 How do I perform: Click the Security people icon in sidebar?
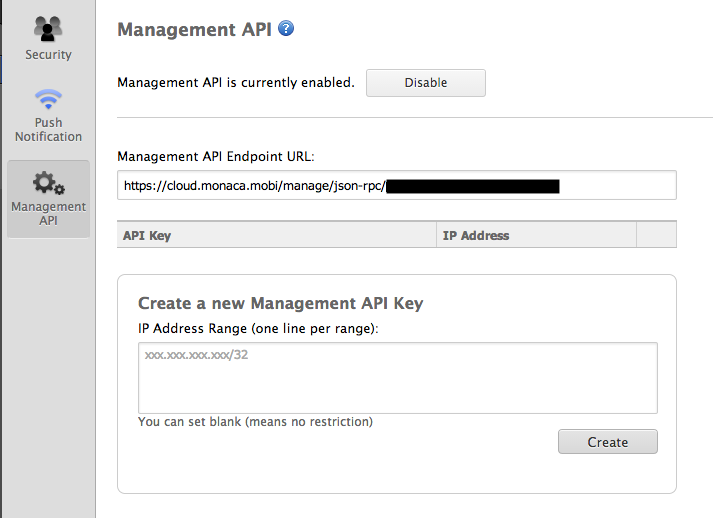pos(48,28)
